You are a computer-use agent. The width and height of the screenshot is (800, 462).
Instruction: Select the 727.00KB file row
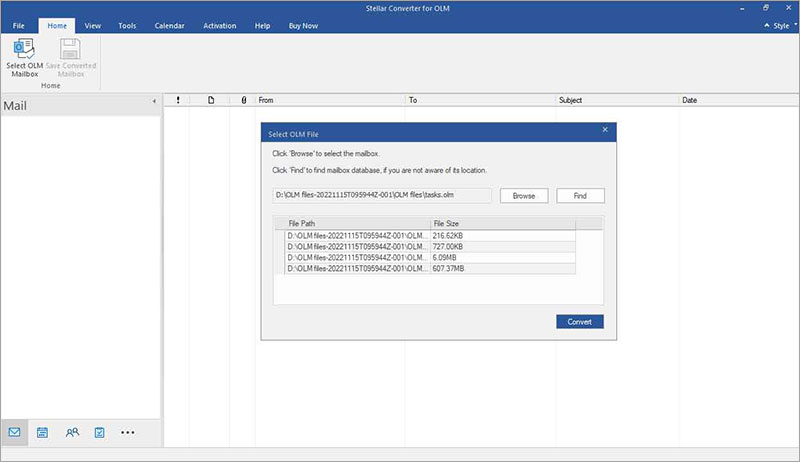pos(430,247)
